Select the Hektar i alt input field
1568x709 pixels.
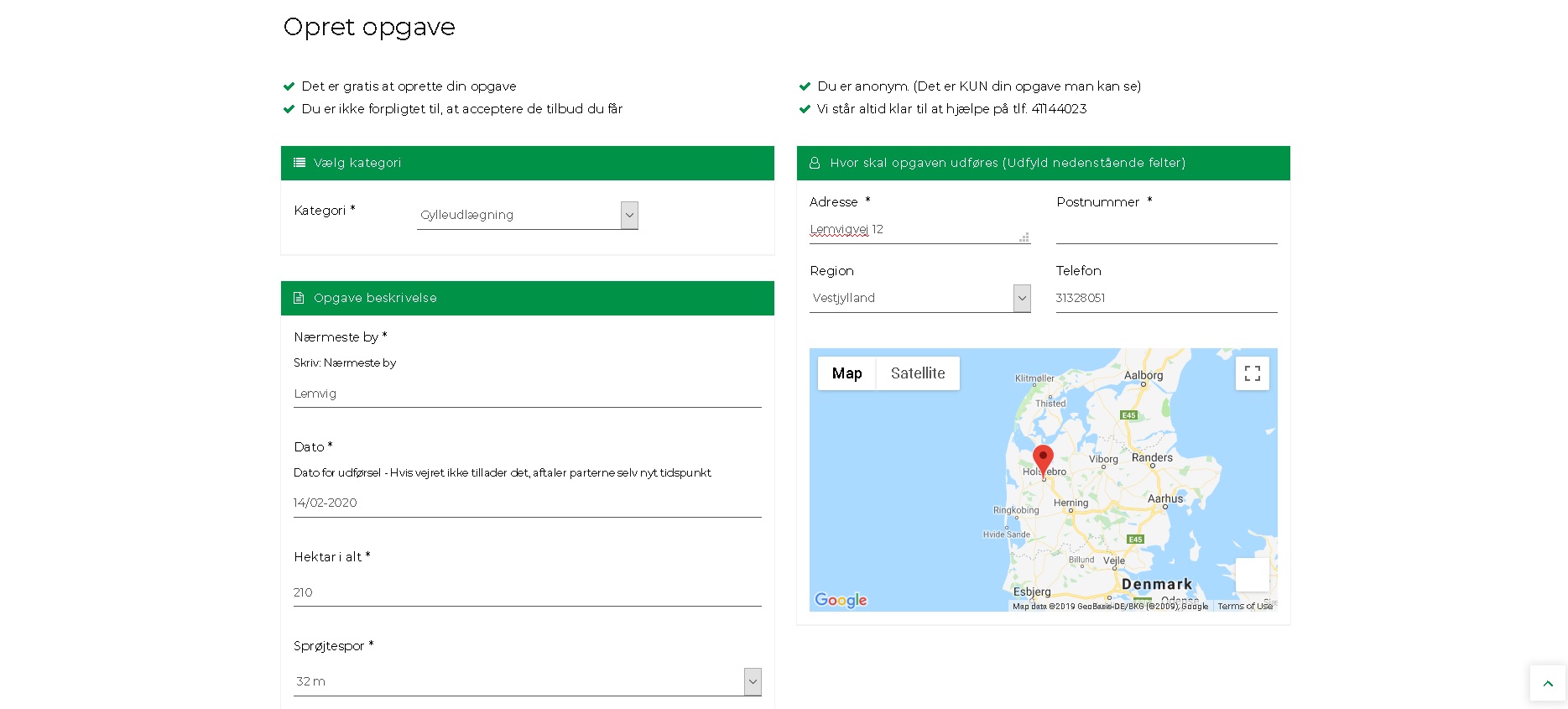pos(527,592)
